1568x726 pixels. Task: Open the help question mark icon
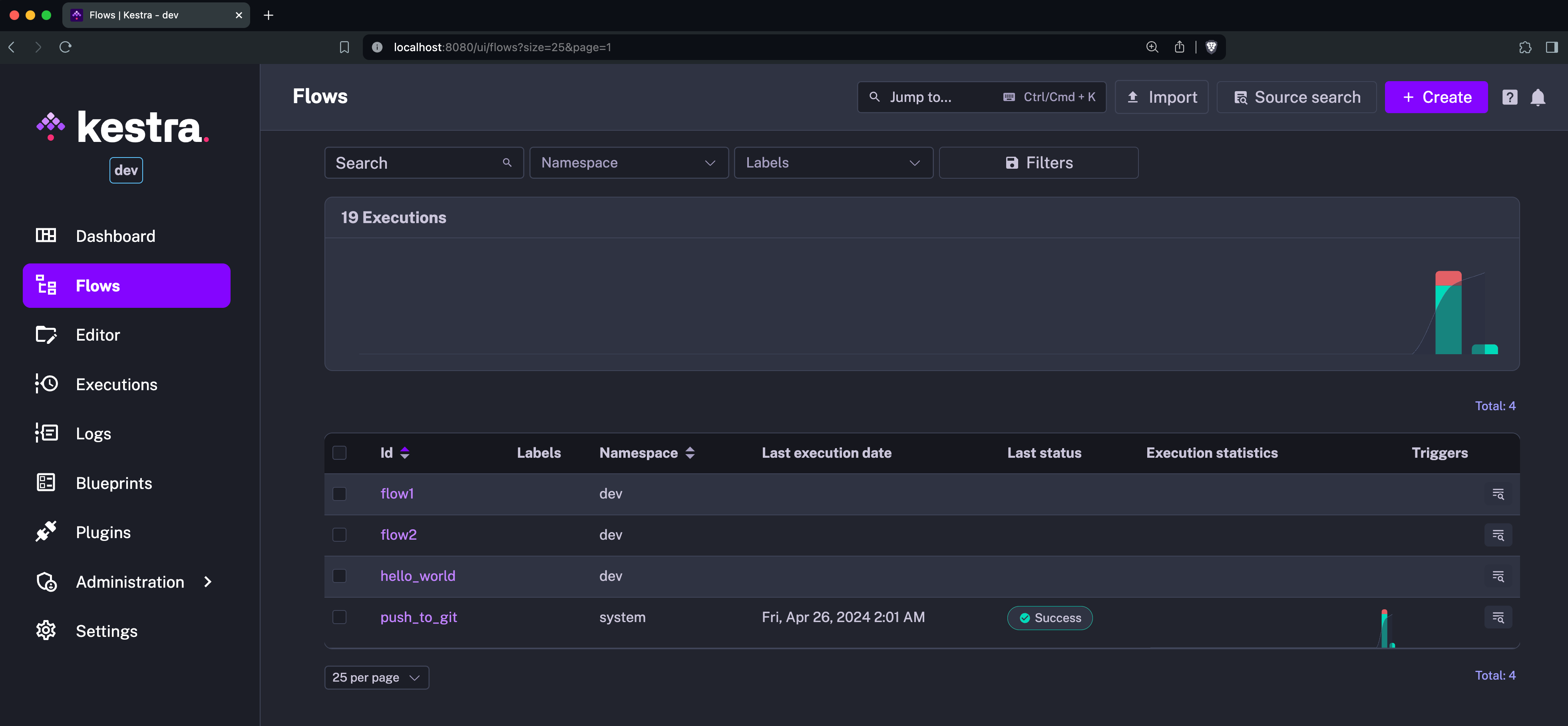point(1510,98)
